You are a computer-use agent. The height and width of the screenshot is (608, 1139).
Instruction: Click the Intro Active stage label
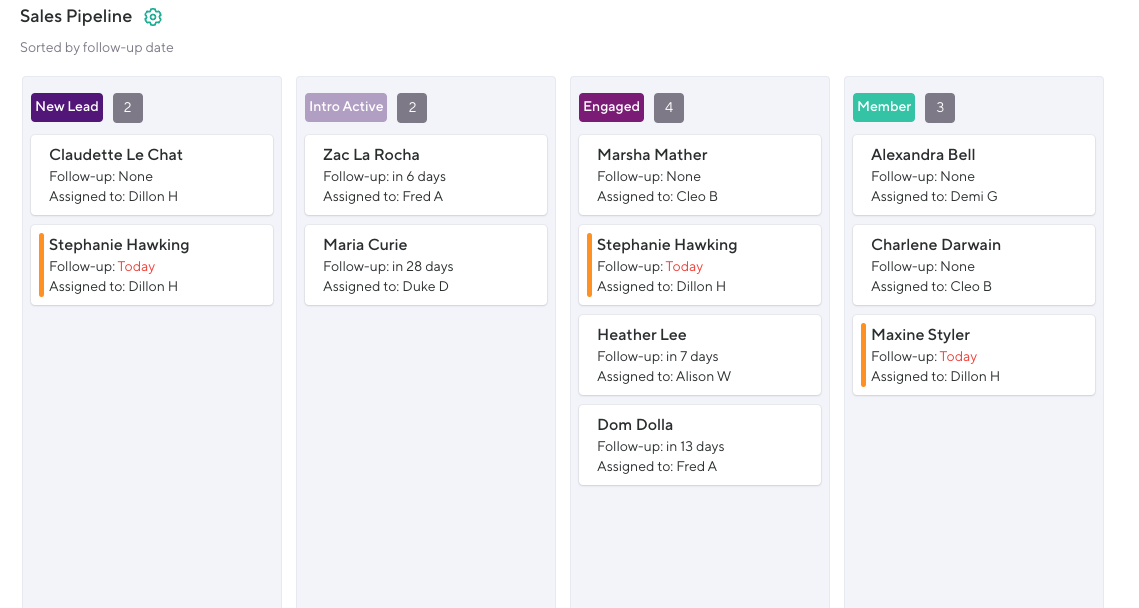point(346,107)
